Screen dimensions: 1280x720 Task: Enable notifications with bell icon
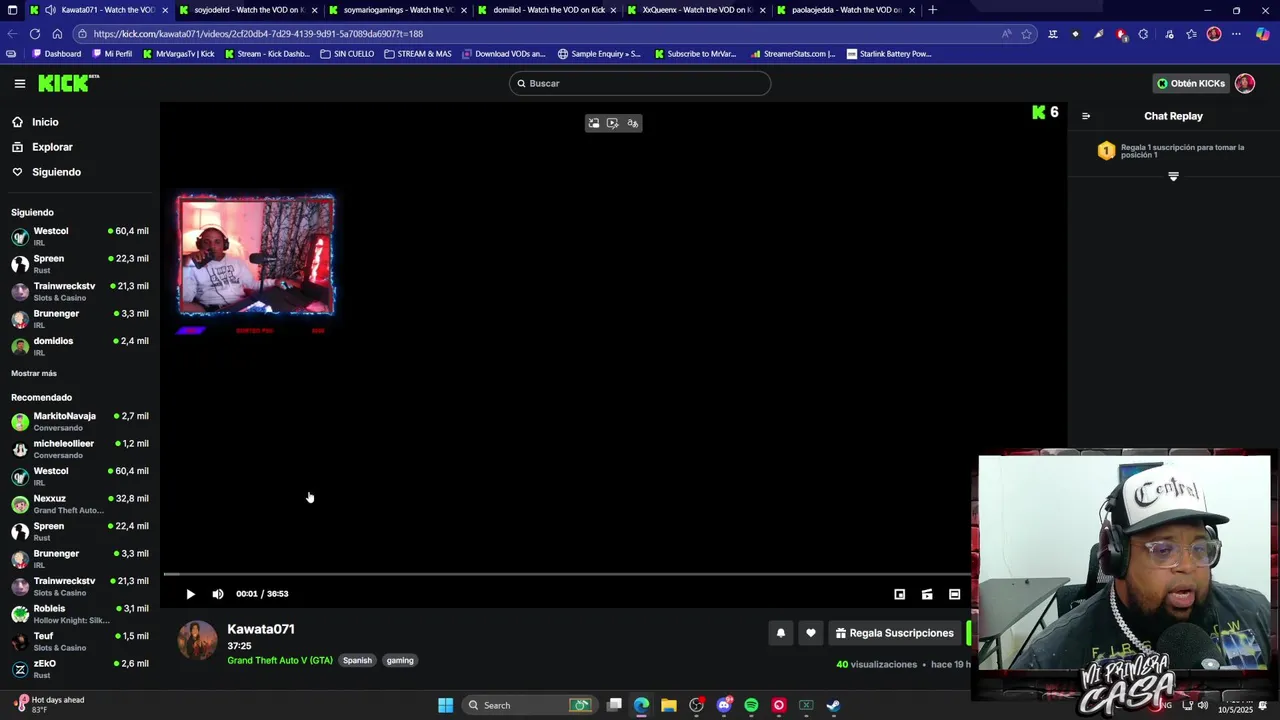click(x=781, y=633)
